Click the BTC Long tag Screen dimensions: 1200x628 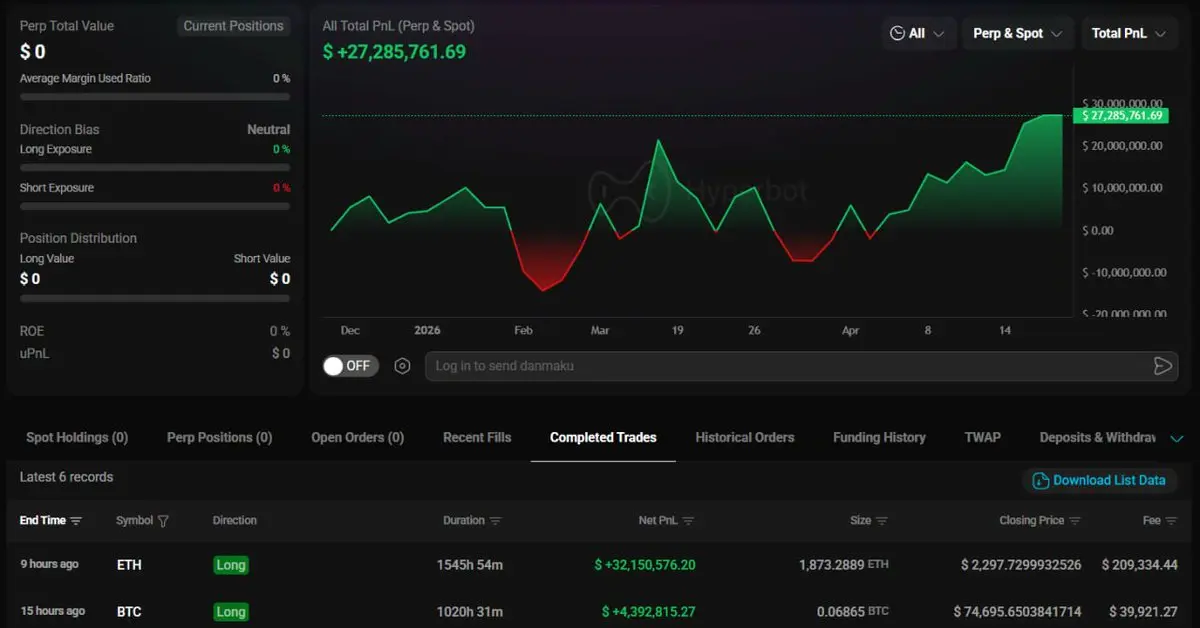[230, 612]
